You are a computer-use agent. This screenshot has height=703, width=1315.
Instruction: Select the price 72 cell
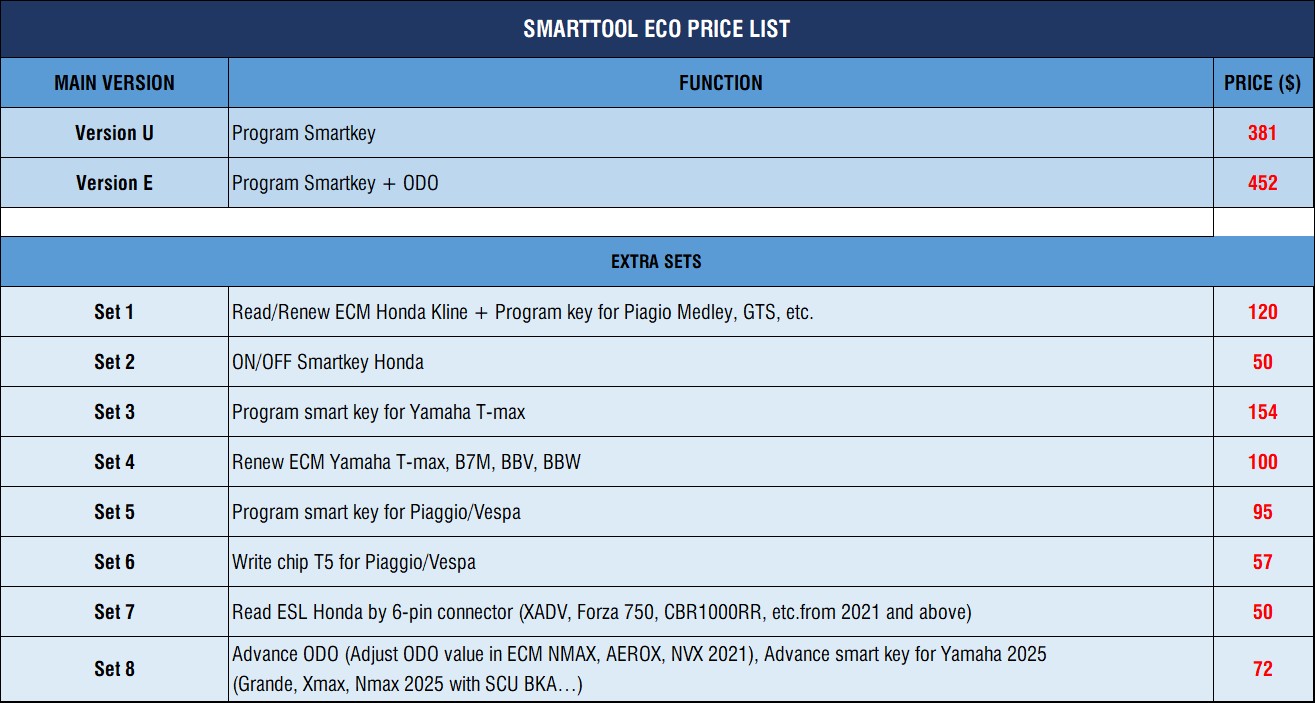(x=1263, y=669)
